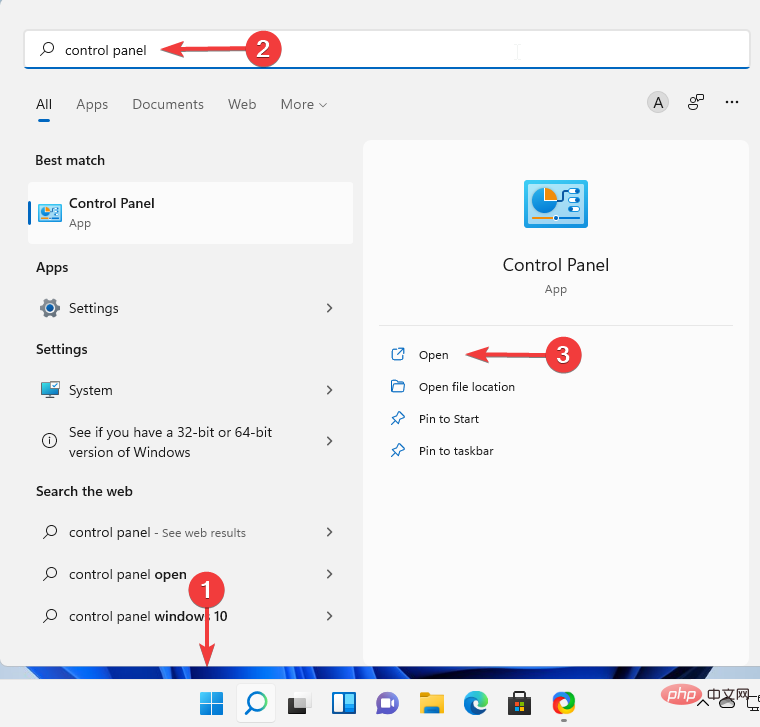Expand the control panel open chevron
This screenshot has width=760, height=727.
click(x=330, y=574)
